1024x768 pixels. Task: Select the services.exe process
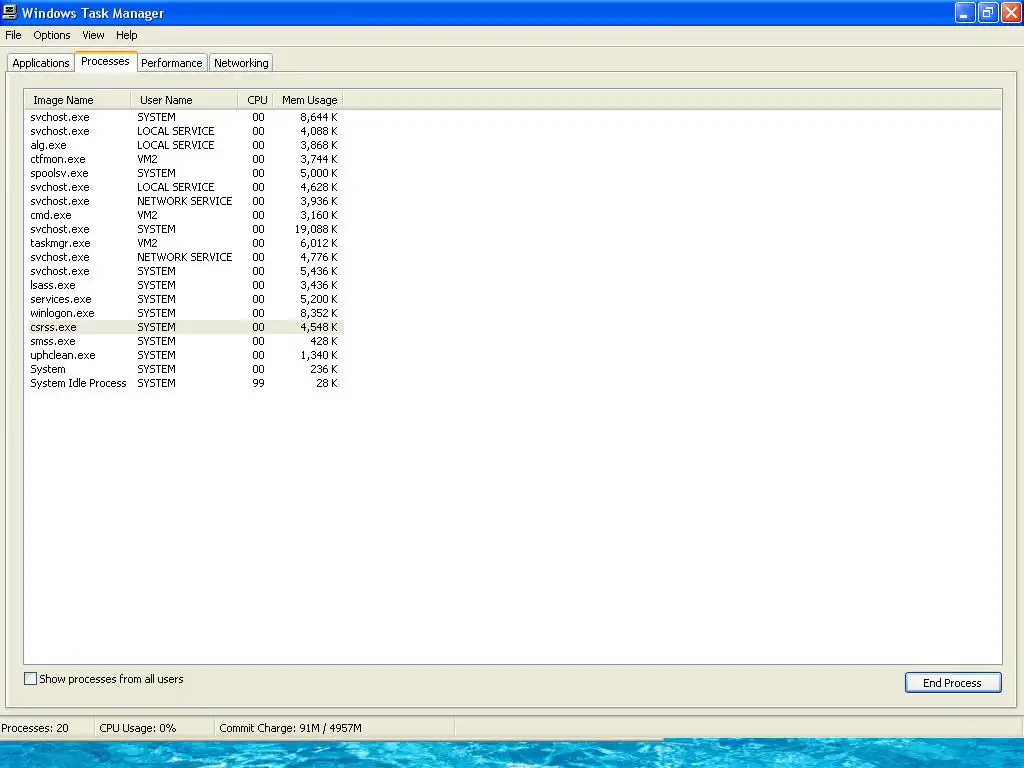(184, 299)
